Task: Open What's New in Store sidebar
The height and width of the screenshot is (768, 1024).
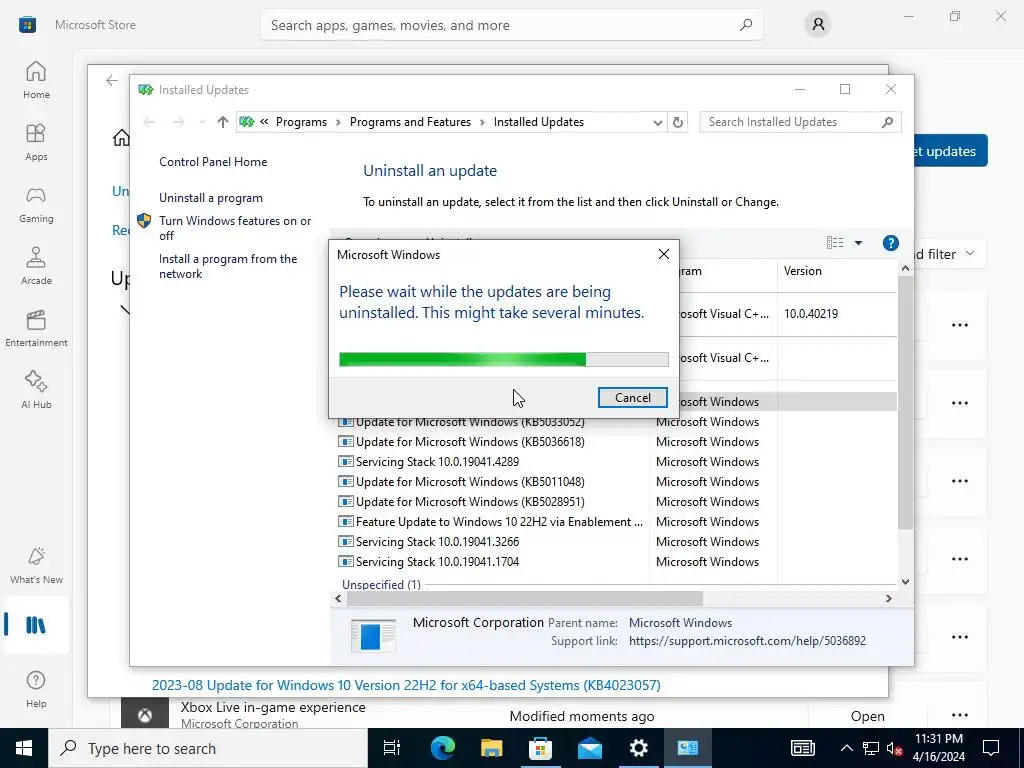Action: pos(36,566)
